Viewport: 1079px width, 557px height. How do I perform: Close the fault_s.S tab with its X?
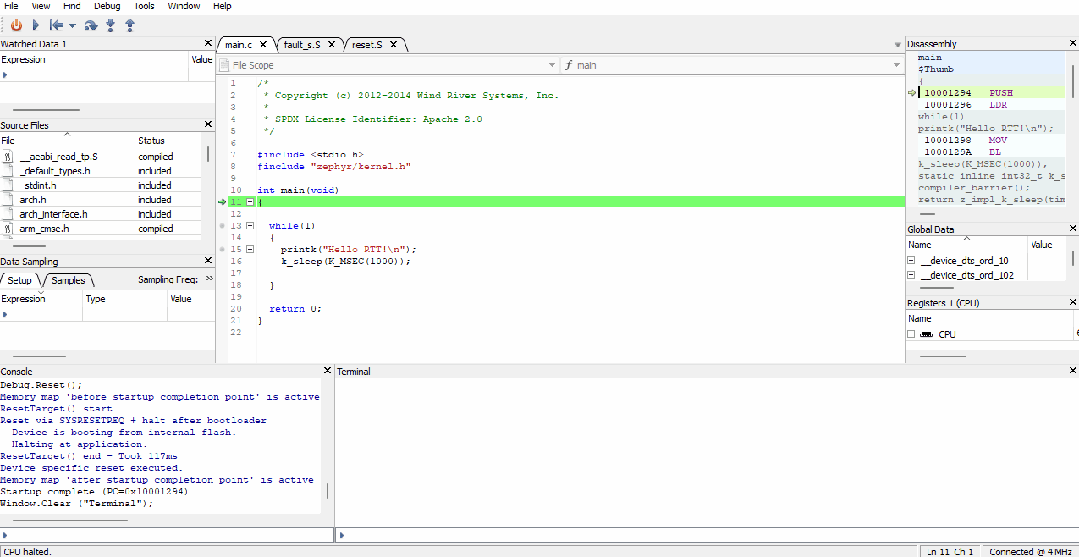point(330,44)
